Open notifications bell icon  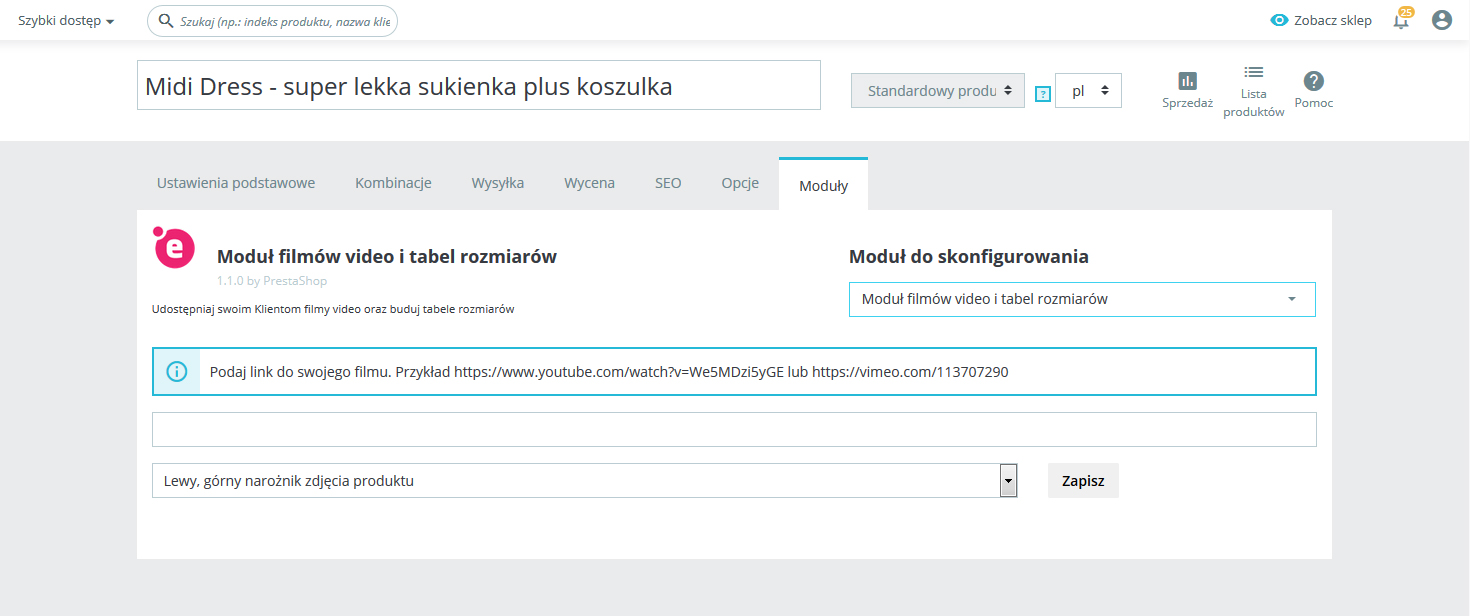[1402, 21]
